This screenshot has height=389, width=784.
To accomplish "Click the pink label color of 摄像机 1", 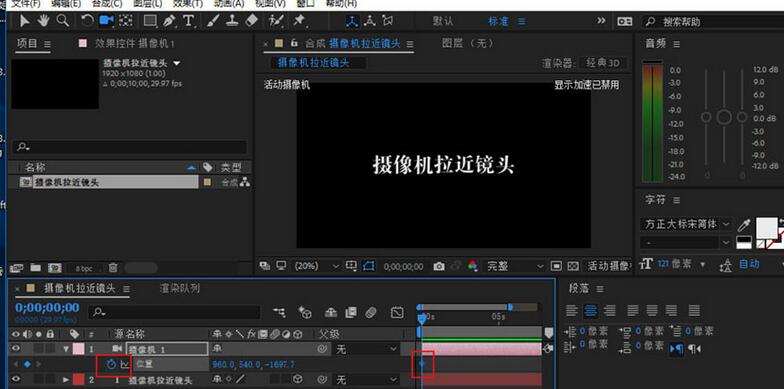I will click(78, 349).
